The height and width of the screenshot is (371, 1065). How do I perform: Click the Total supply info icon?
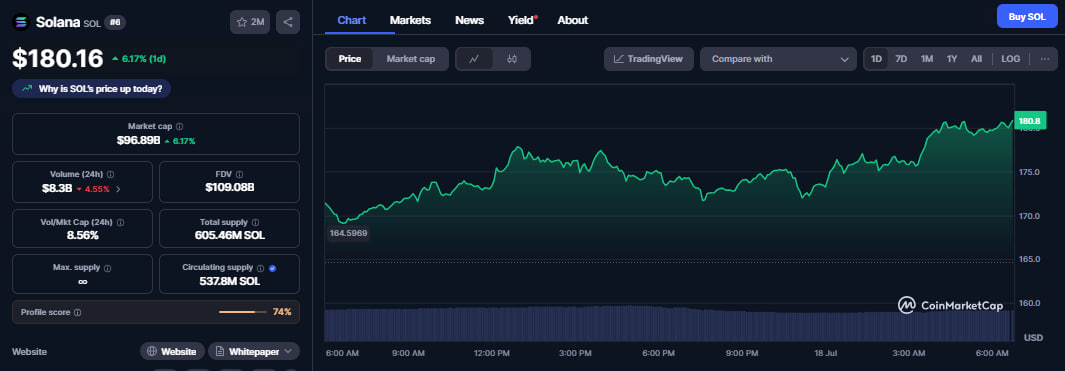pos(255,222)
